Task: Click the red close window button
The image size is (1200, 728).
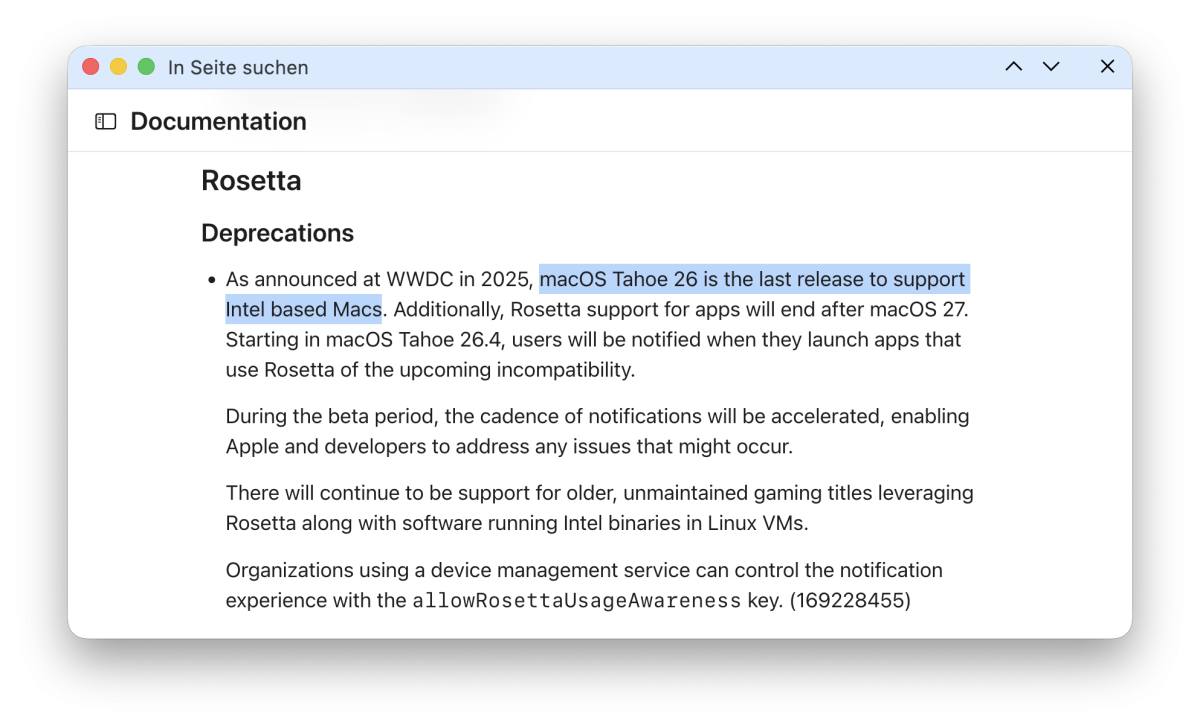Action: [x=91, y=67]
